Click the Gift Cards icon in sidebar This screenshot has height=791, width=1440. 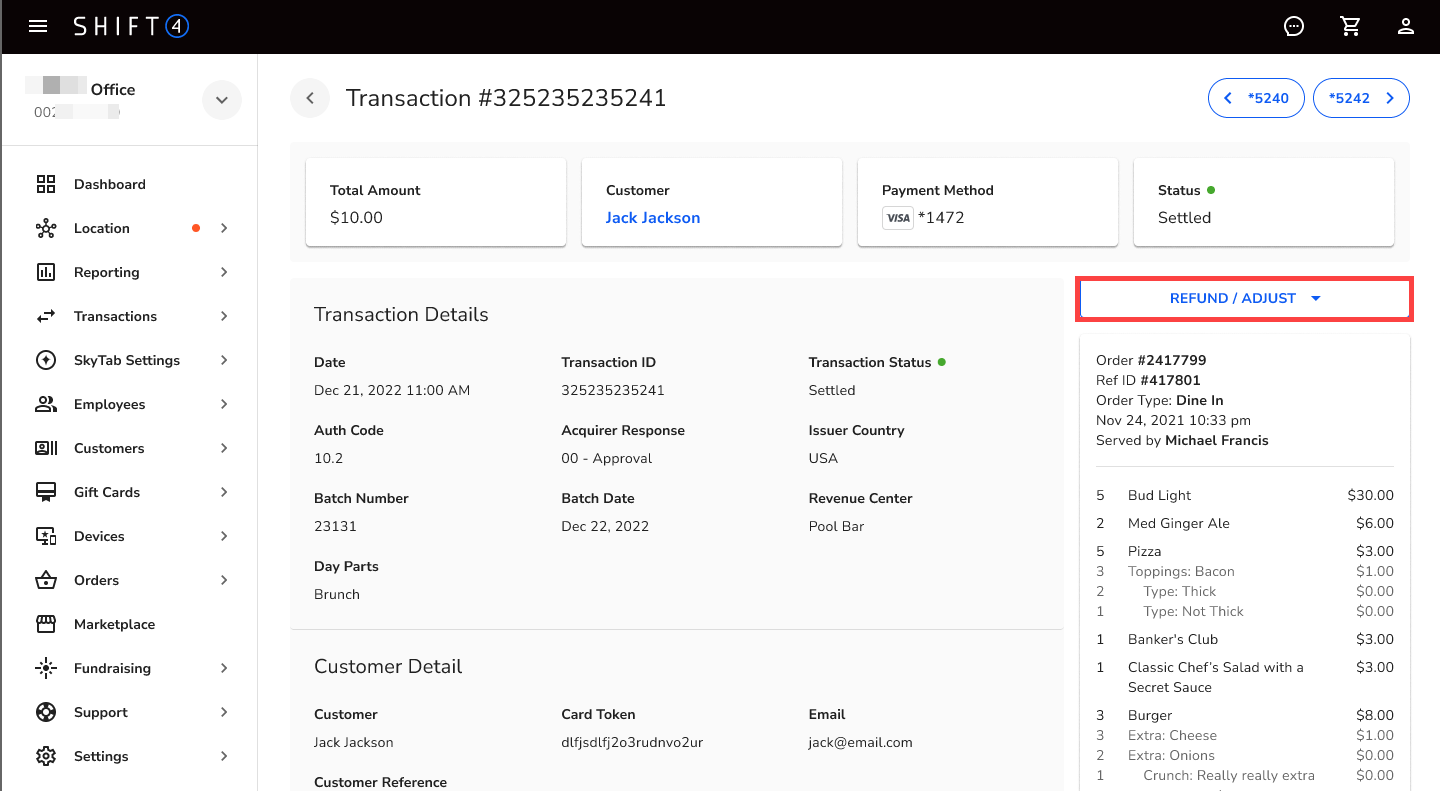(45, 492)
